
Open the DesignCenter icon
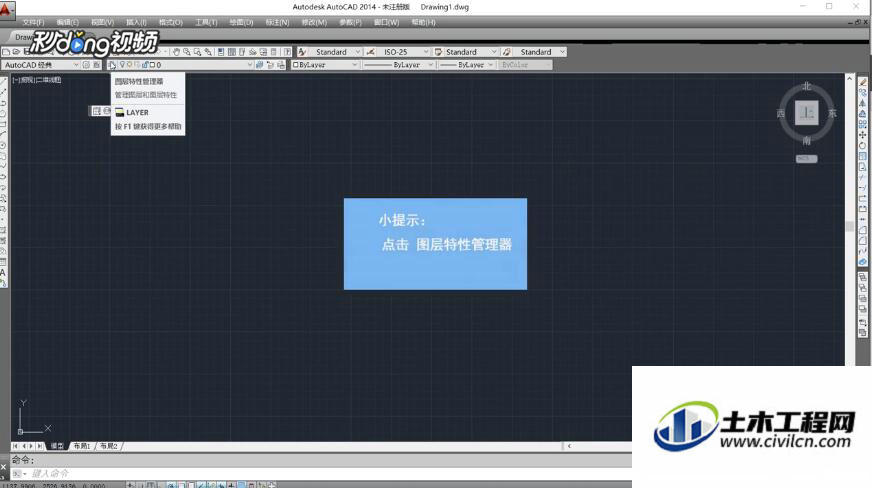pos(232,52)
